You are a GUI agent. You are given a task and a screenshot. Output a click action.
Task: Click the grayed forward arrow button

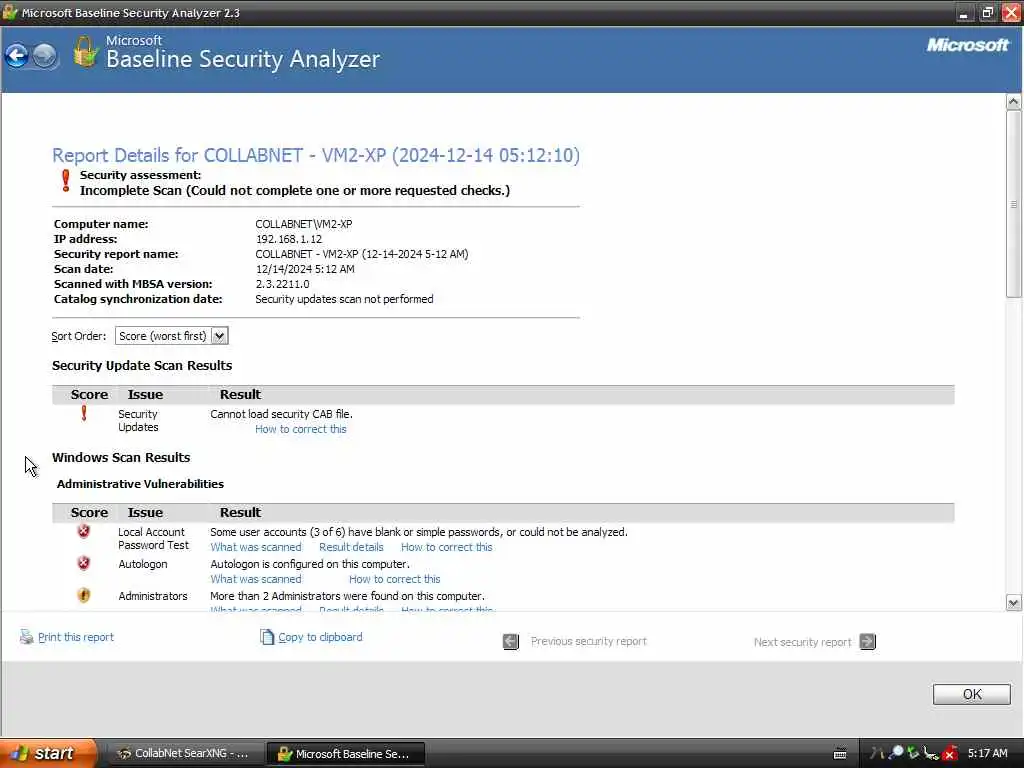click(45, 56)
